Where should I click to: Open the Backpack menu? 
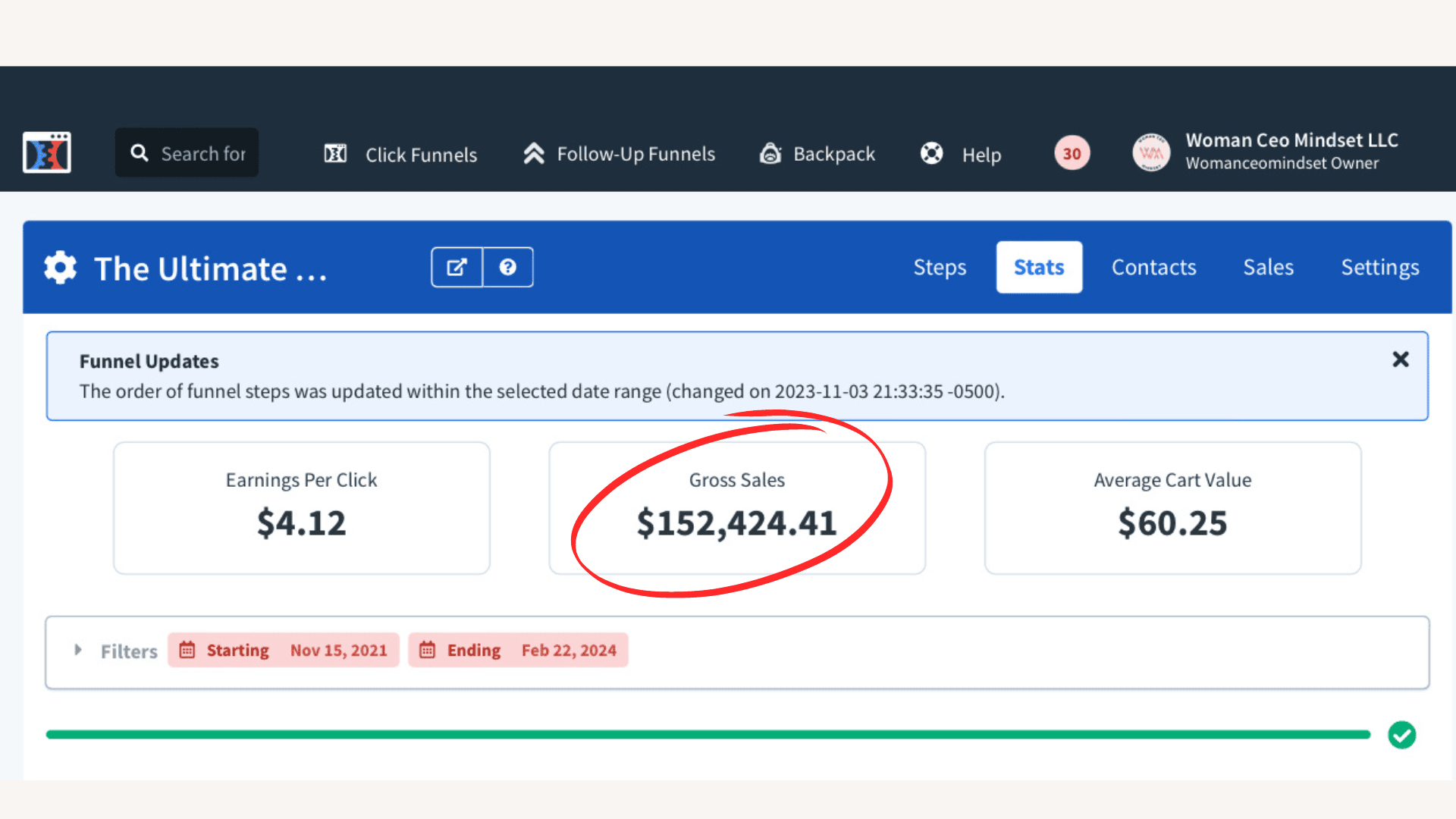(817, 154)
